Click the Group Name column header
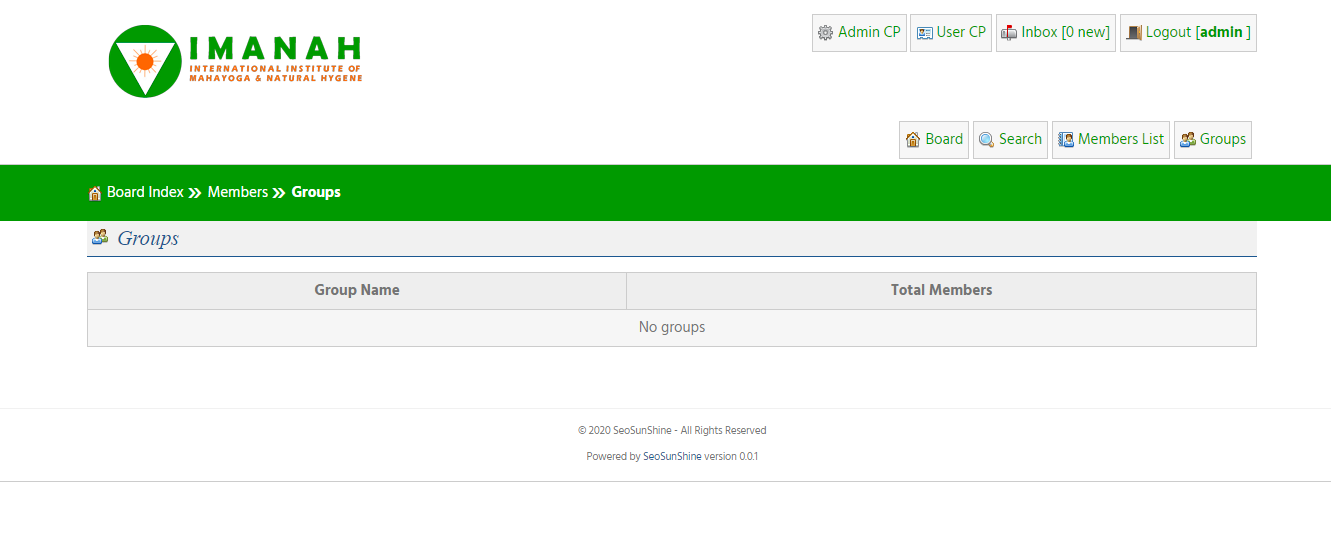 click(357, 291)
